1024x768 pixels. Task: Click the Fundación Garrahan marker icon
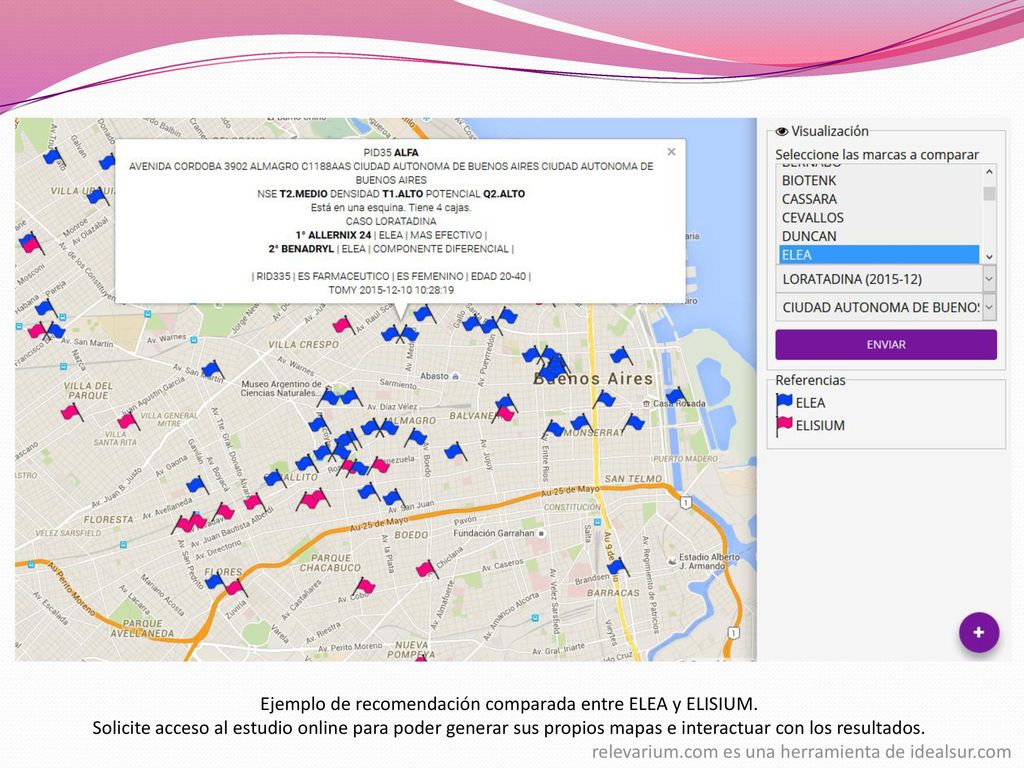541,534
